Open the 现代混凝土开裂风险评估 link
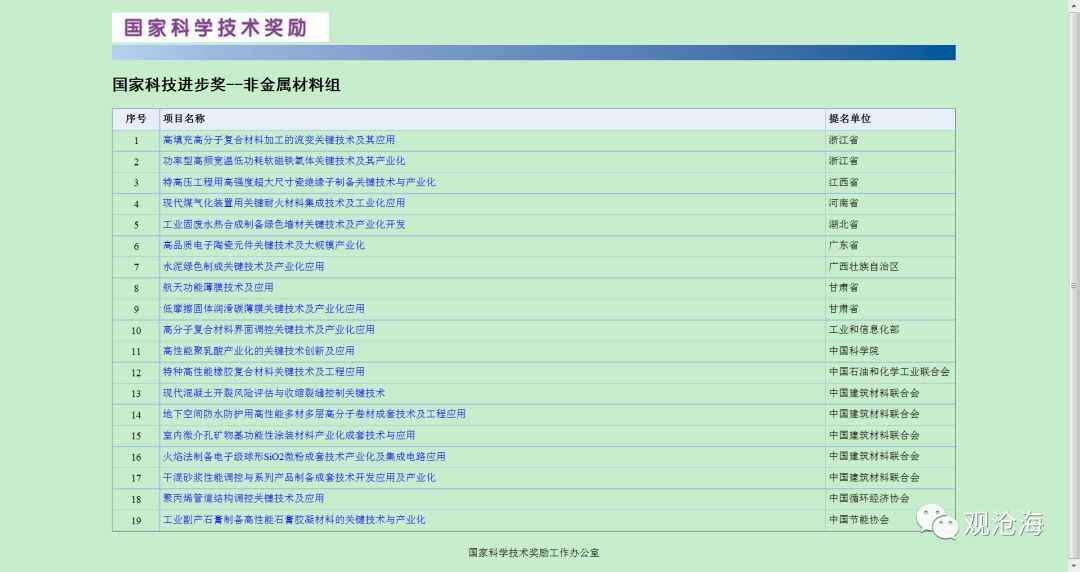The image size is (1080, 572). point(273,393)
